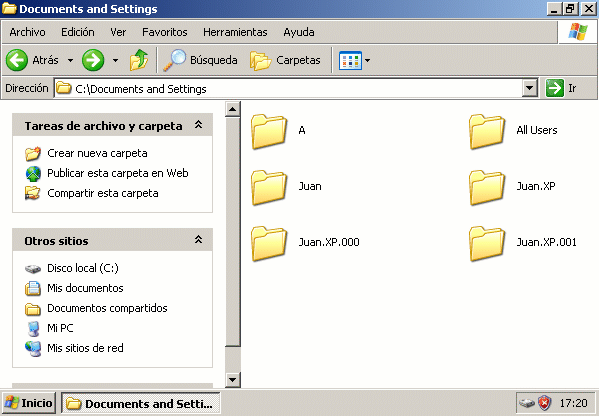
Task: Go up one folder level icon
Action: pyautogui.click(x=139, y=60)
